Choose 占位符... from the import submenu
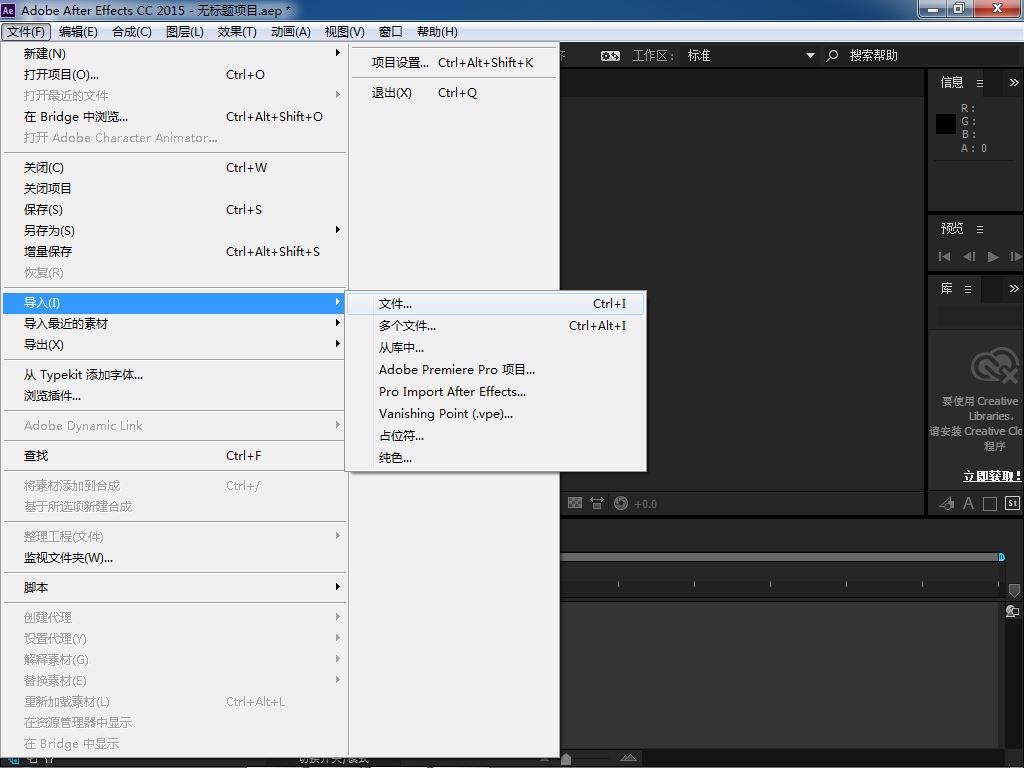The width and height of the screenshot is (1024, 768). coord(496,436)
